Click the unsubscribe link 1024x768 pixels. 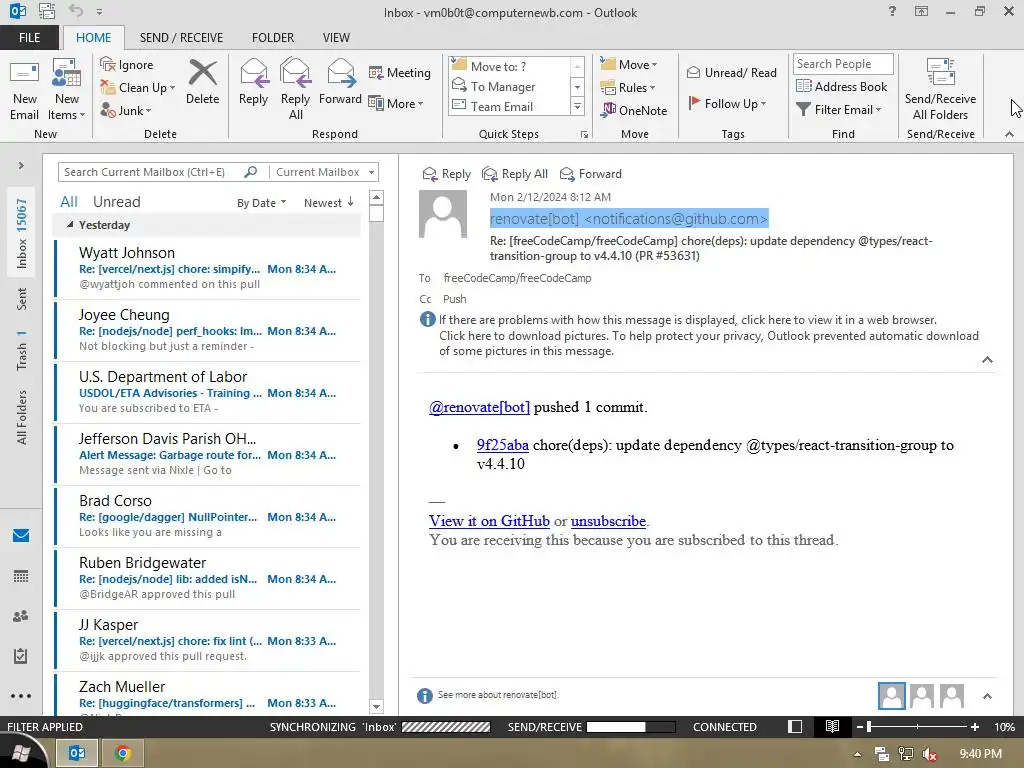[609, 521]
